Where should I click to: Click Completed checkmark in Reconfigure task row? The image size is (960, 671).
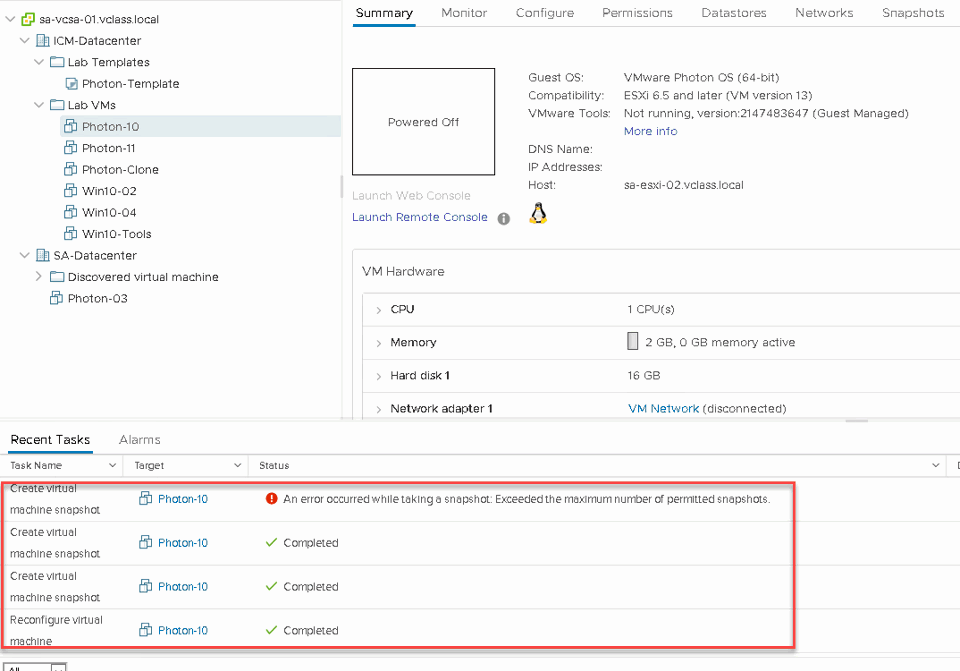click(x=271, y=629)
